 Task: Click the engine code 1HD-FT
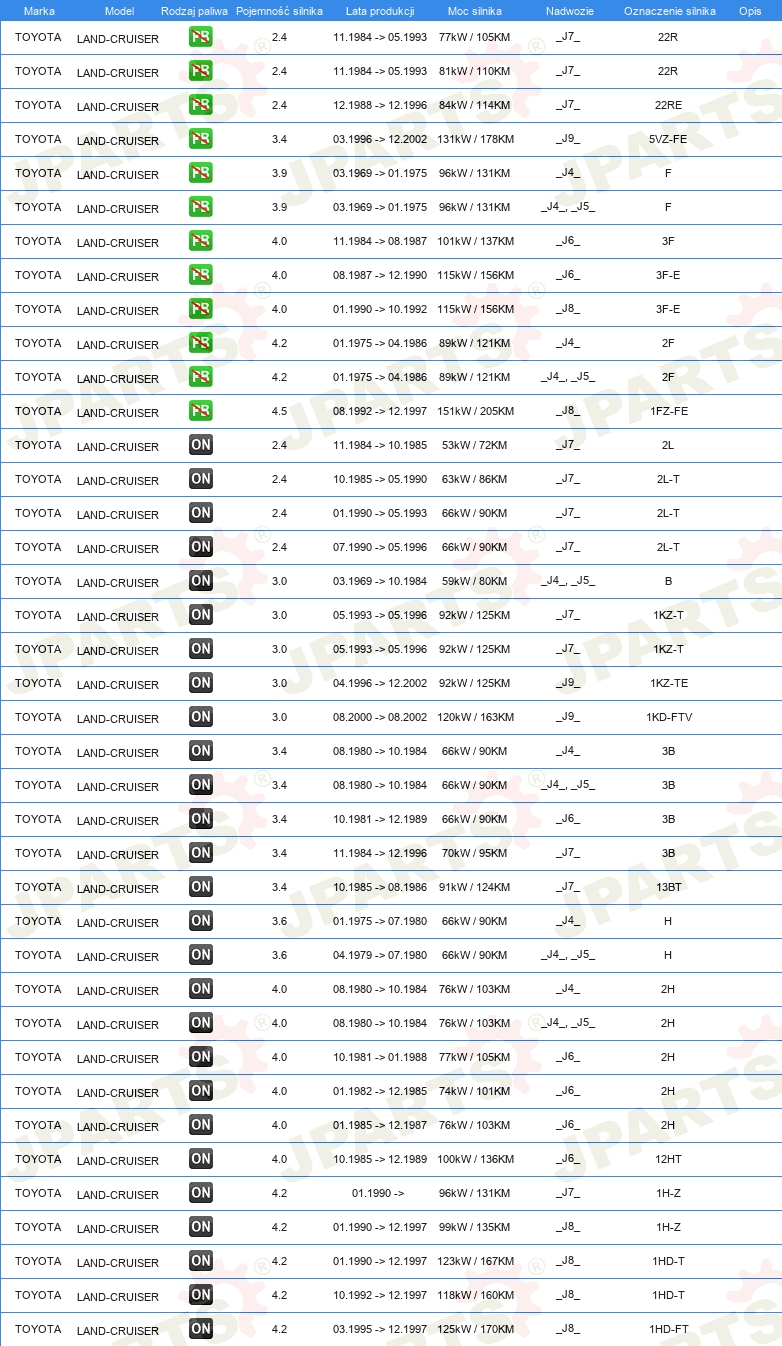(668, 1329)
